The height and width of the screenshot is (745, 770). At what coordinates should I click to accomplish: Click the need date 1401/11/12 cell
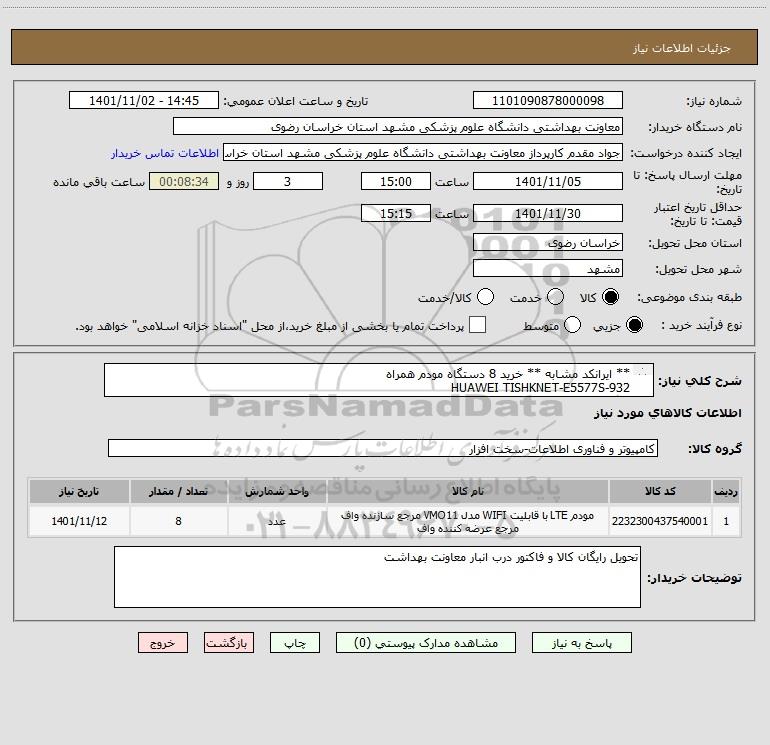79,521
